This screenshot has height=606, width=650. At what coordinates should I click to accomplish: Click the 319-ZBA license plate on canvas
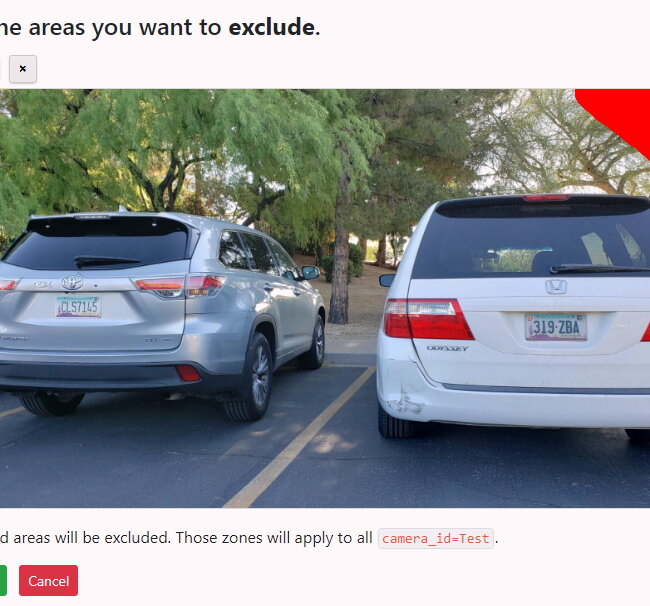coord(555,327)
